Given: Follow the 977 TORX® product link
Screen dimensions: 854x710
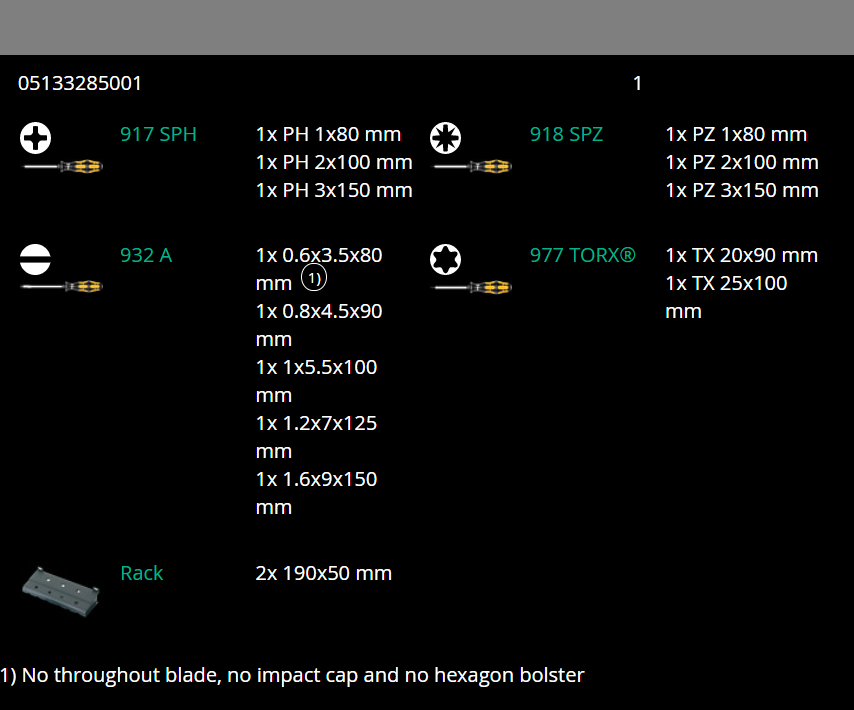Looking at the screenshot, I should [582, 255].
